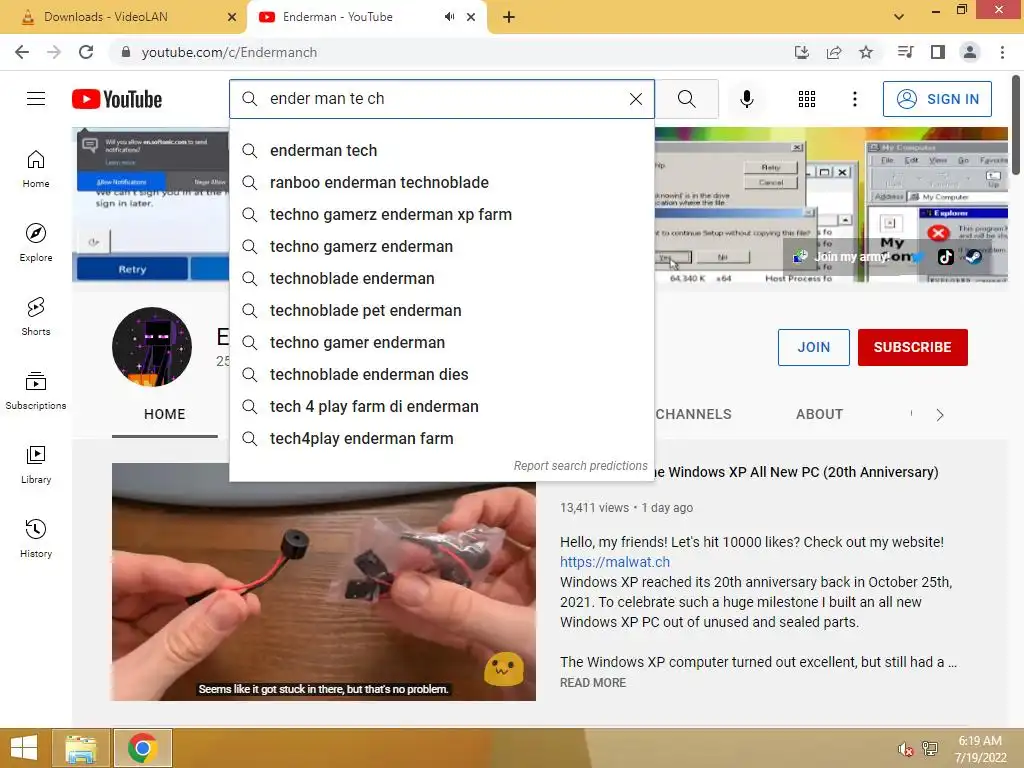
Task: Go to Home in the sidebar
Action: tap(36, 169)
